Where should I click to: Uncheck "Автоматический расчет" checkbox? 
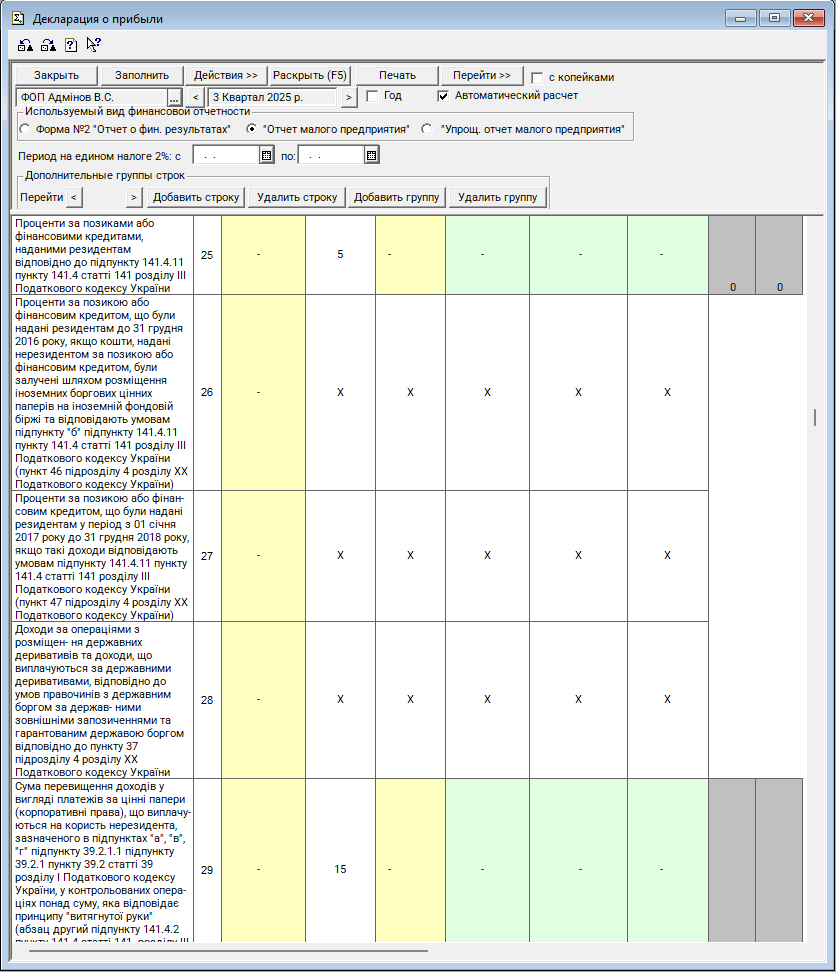[x=444, y=96]
